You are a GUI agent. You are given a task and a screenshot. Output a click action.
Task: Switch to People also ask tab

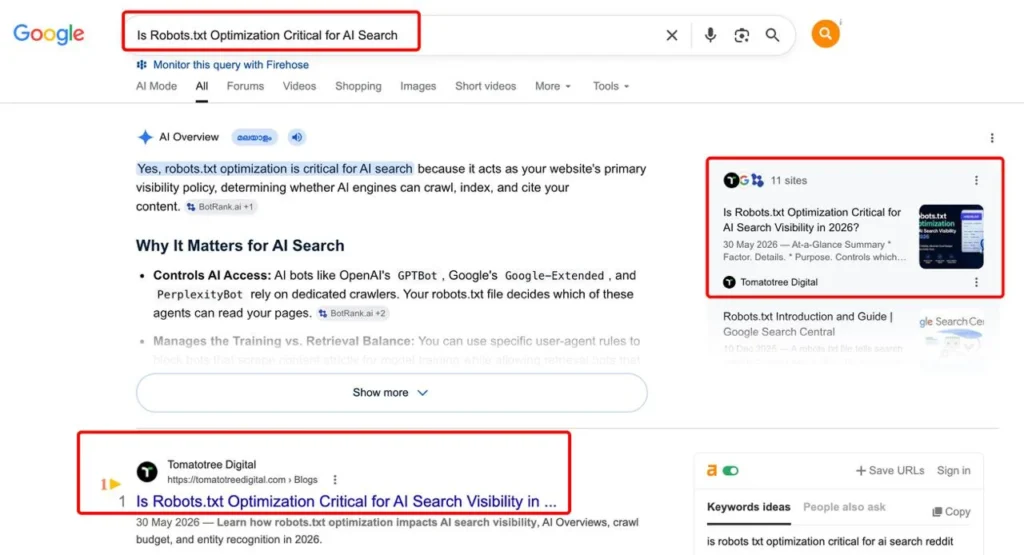tap(844, 507)
